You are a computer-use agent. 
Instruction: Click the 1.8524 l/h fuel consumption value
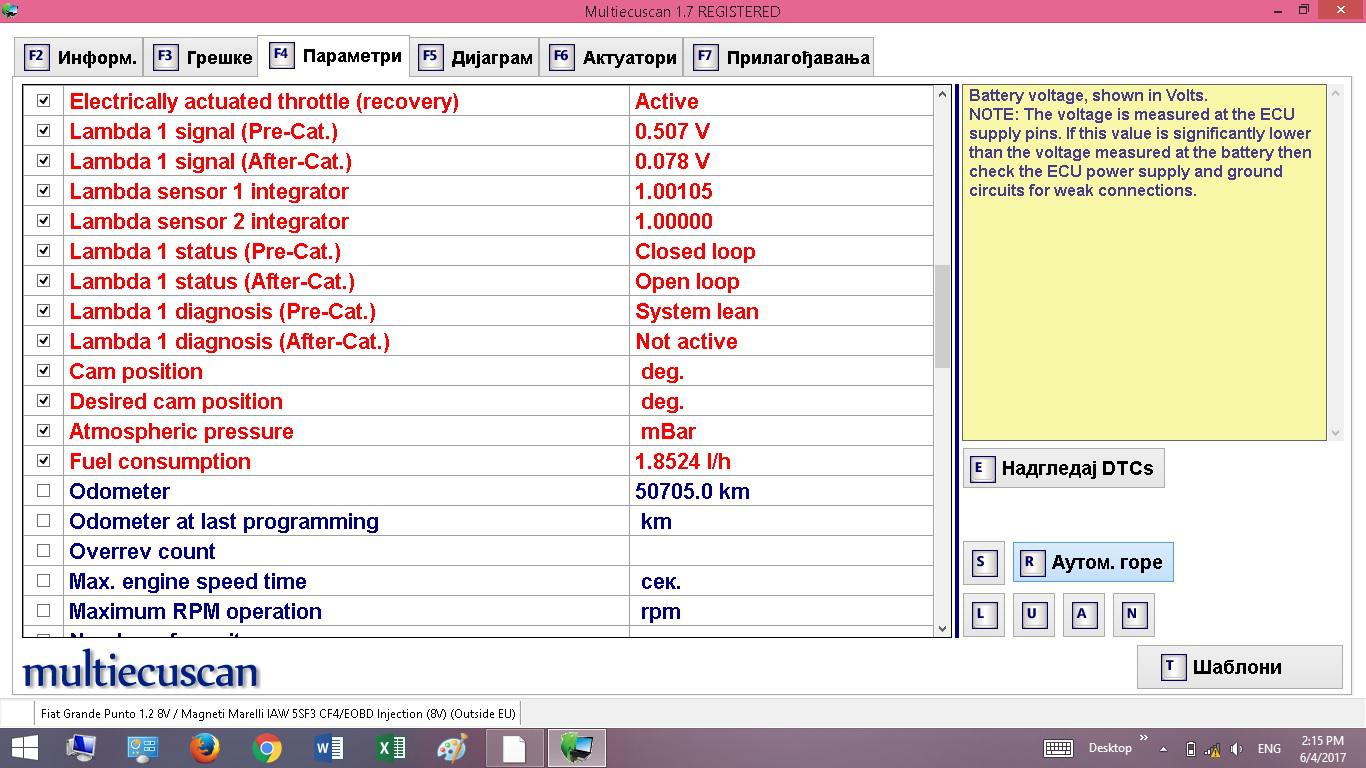point(683,461)
